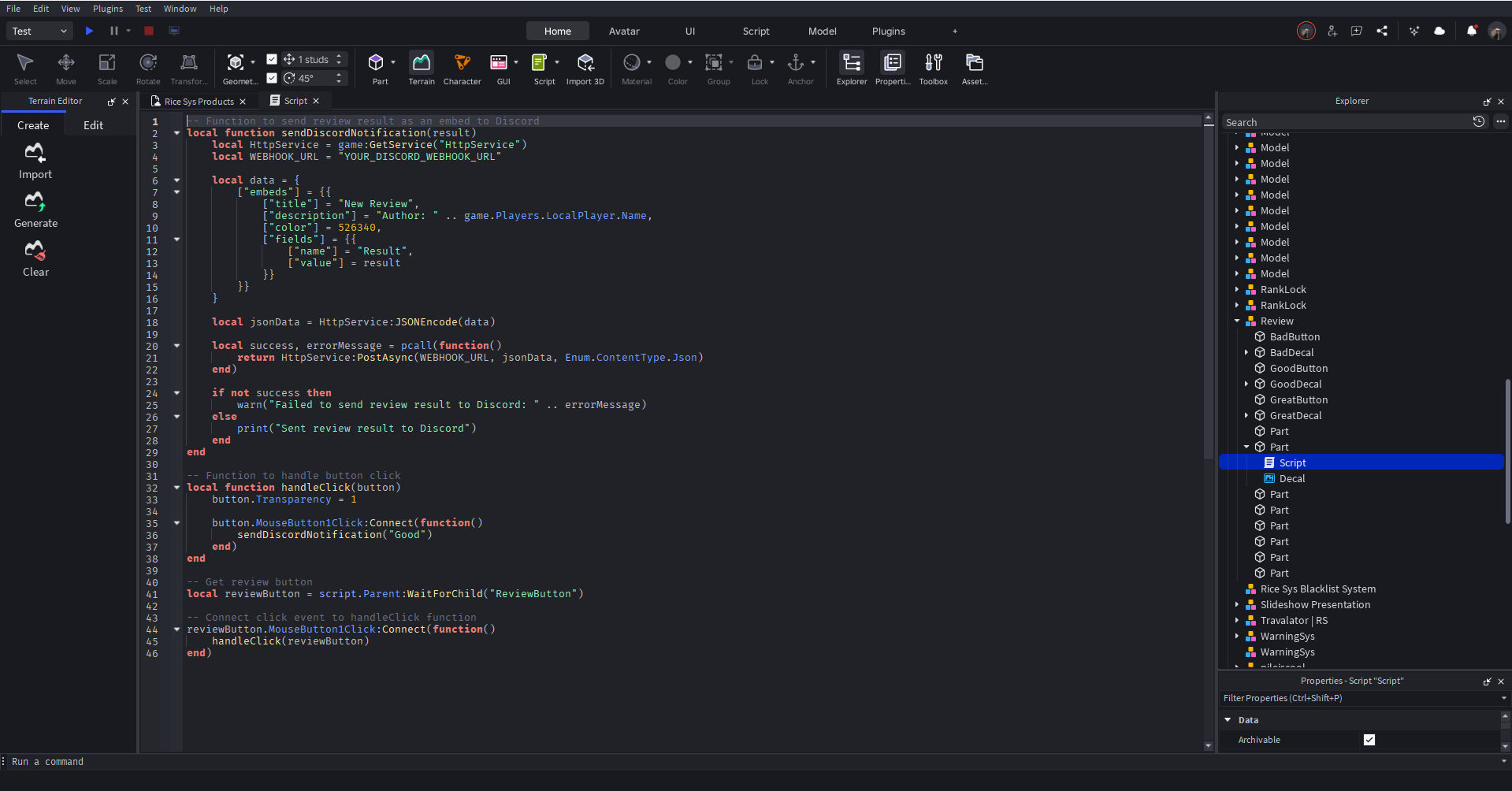Expand the Slideshow Presentation tree item
This screenshot has width=1512, height=791.
pos(1237,605)
